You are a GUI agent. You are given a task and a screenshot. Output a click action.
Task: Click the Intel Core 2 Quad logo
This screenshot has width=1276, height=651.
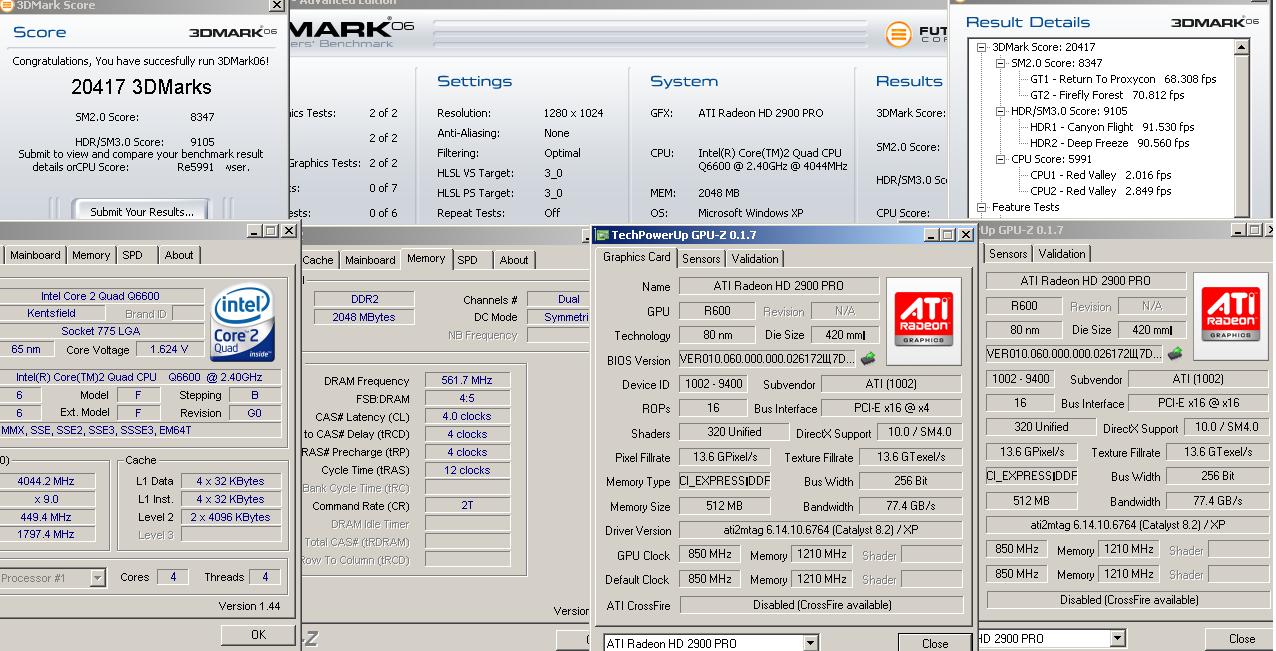pos(242,323)
